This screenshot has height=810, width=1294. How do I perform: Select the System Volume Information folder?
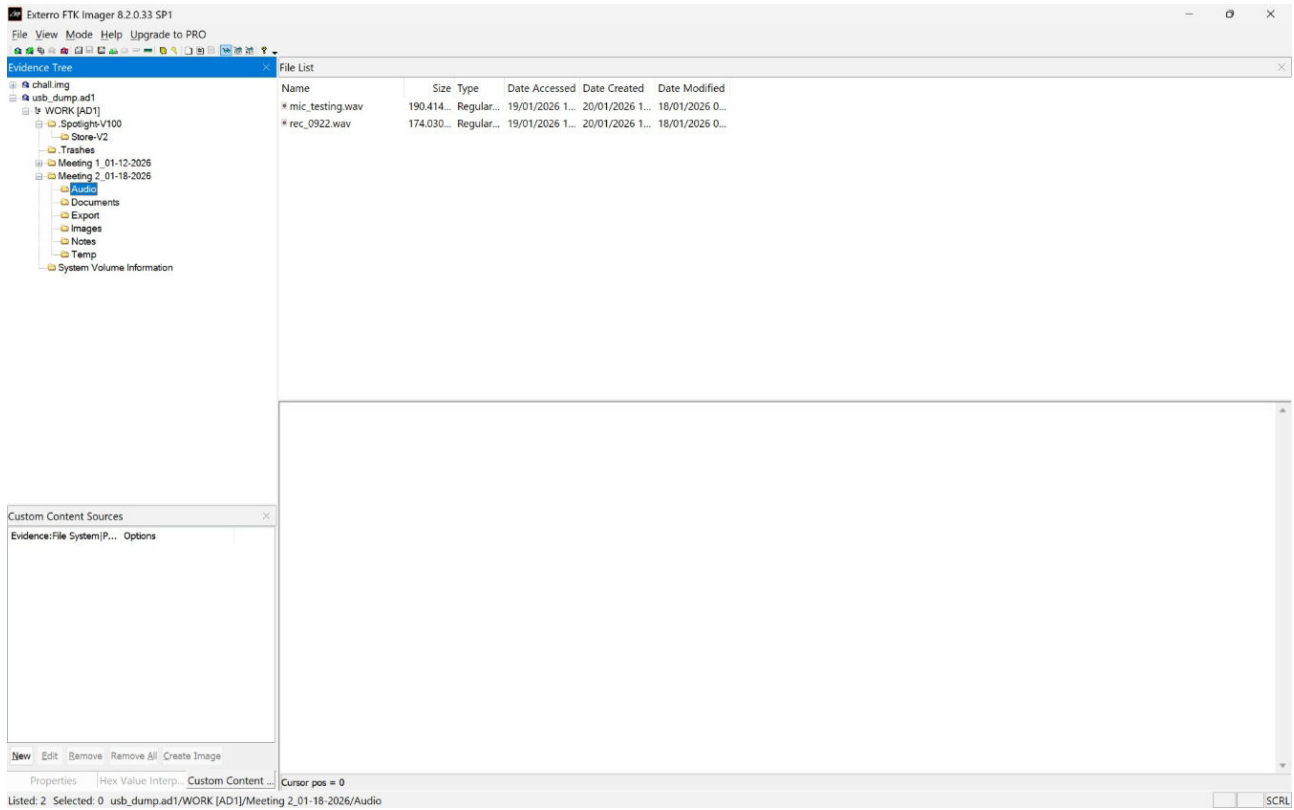point(115,267)
